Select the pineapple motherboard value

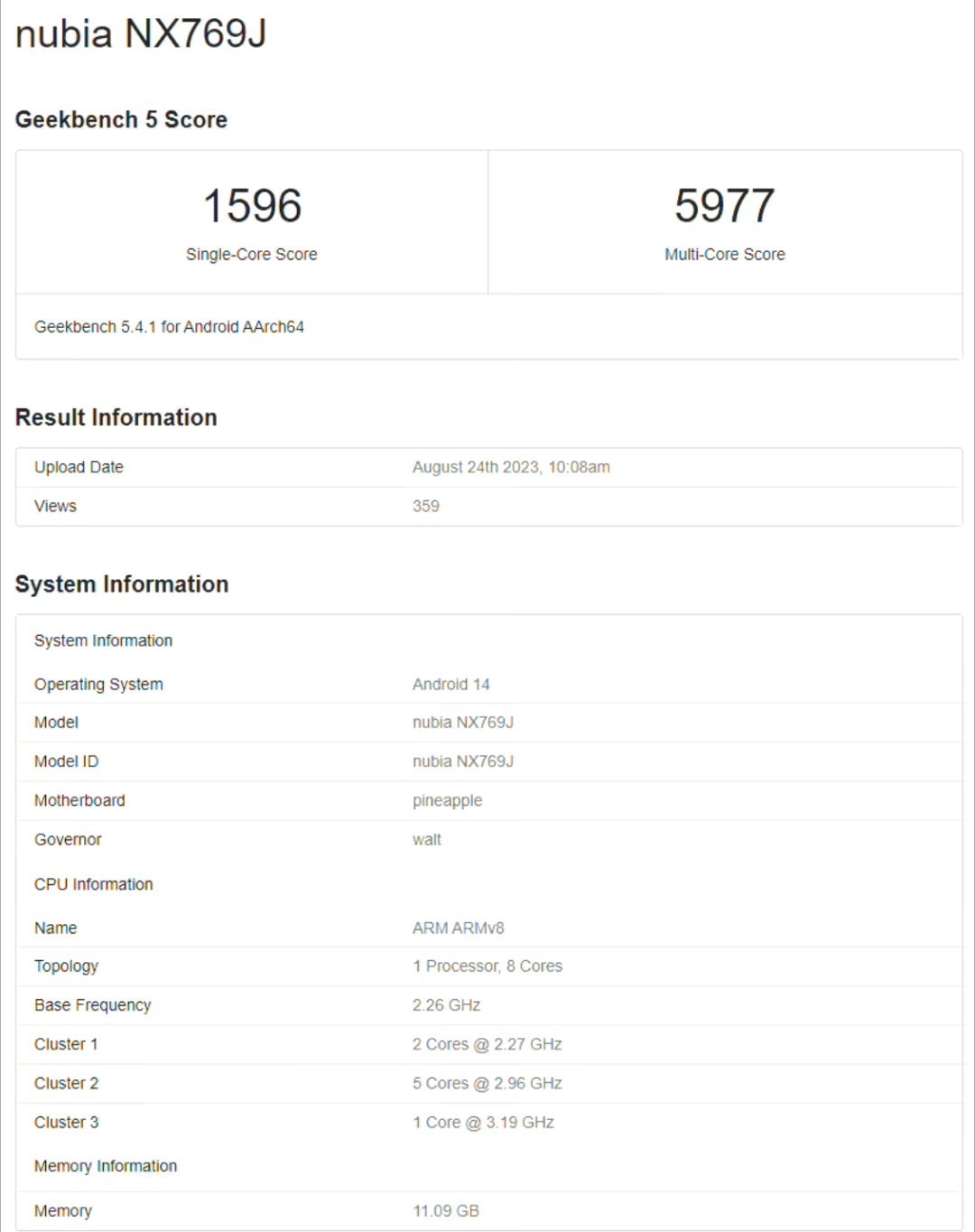coord(448,801)
